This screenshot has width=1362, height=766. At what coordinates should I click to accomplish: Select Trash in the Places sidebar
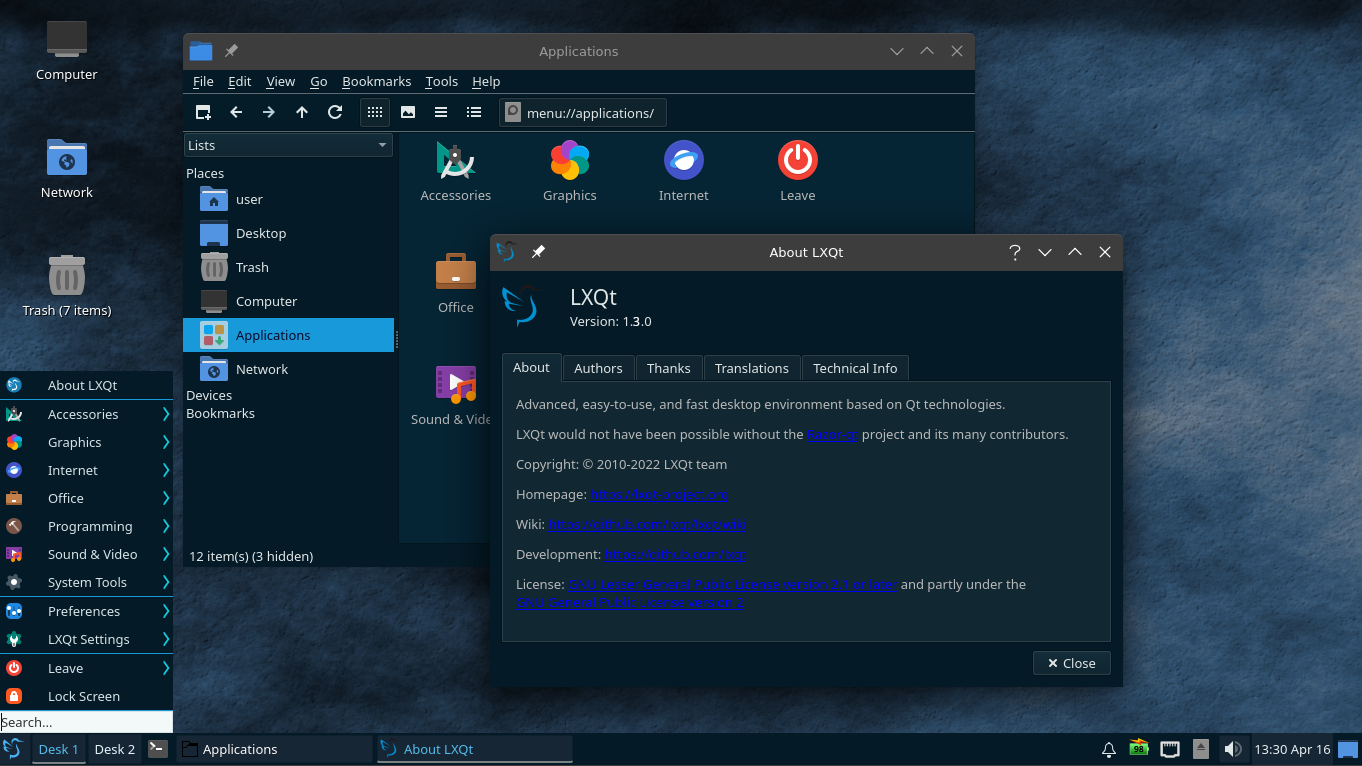coord(252,267)
